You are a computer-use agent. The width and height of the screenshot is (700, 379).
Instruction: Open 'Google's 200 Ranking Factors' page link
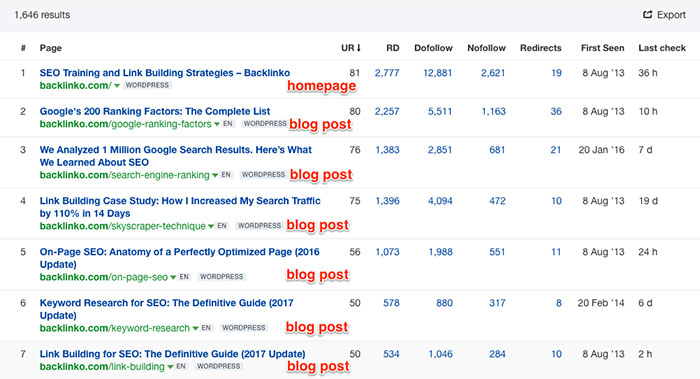coord(155,111)
